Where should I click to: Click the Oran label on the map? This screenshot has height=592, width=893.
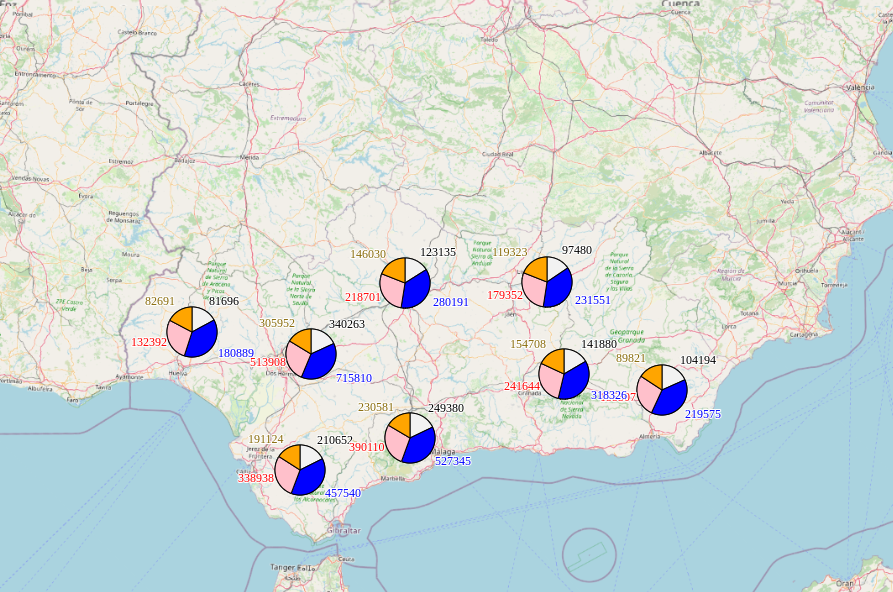coord(845,583)
